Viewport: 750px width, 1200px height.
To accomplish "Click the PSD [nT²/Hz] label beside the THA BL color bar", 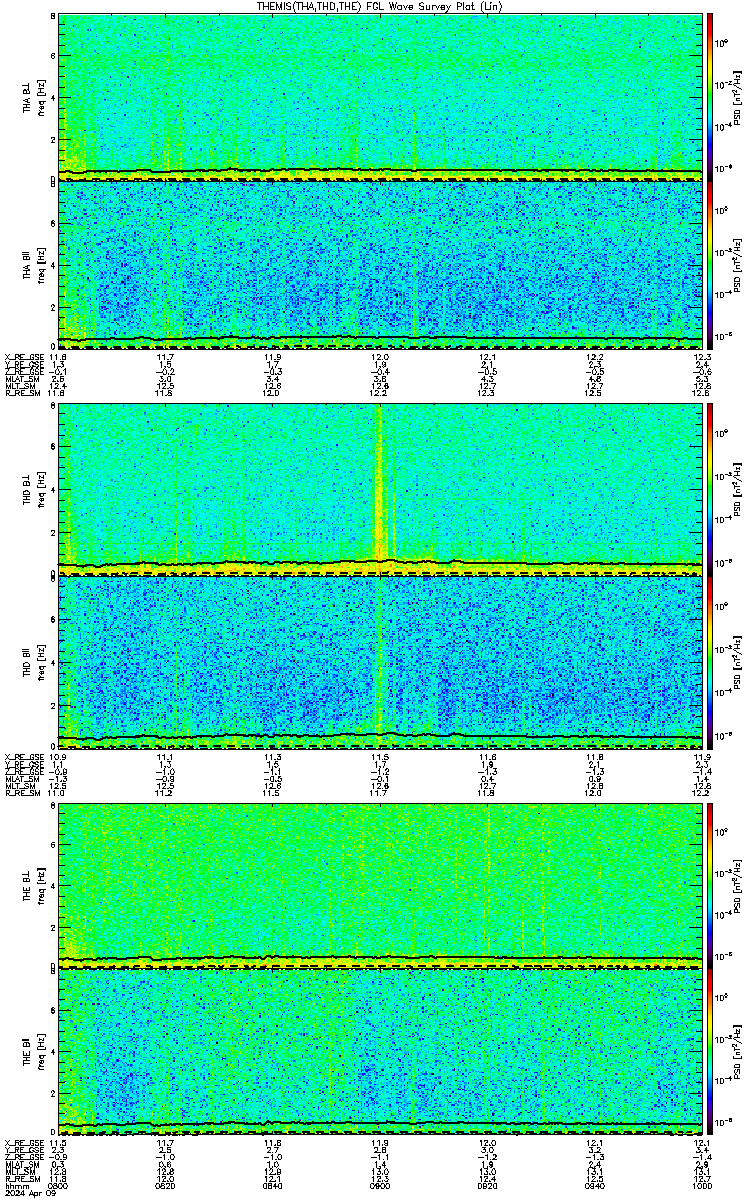I will pos(735,97).
